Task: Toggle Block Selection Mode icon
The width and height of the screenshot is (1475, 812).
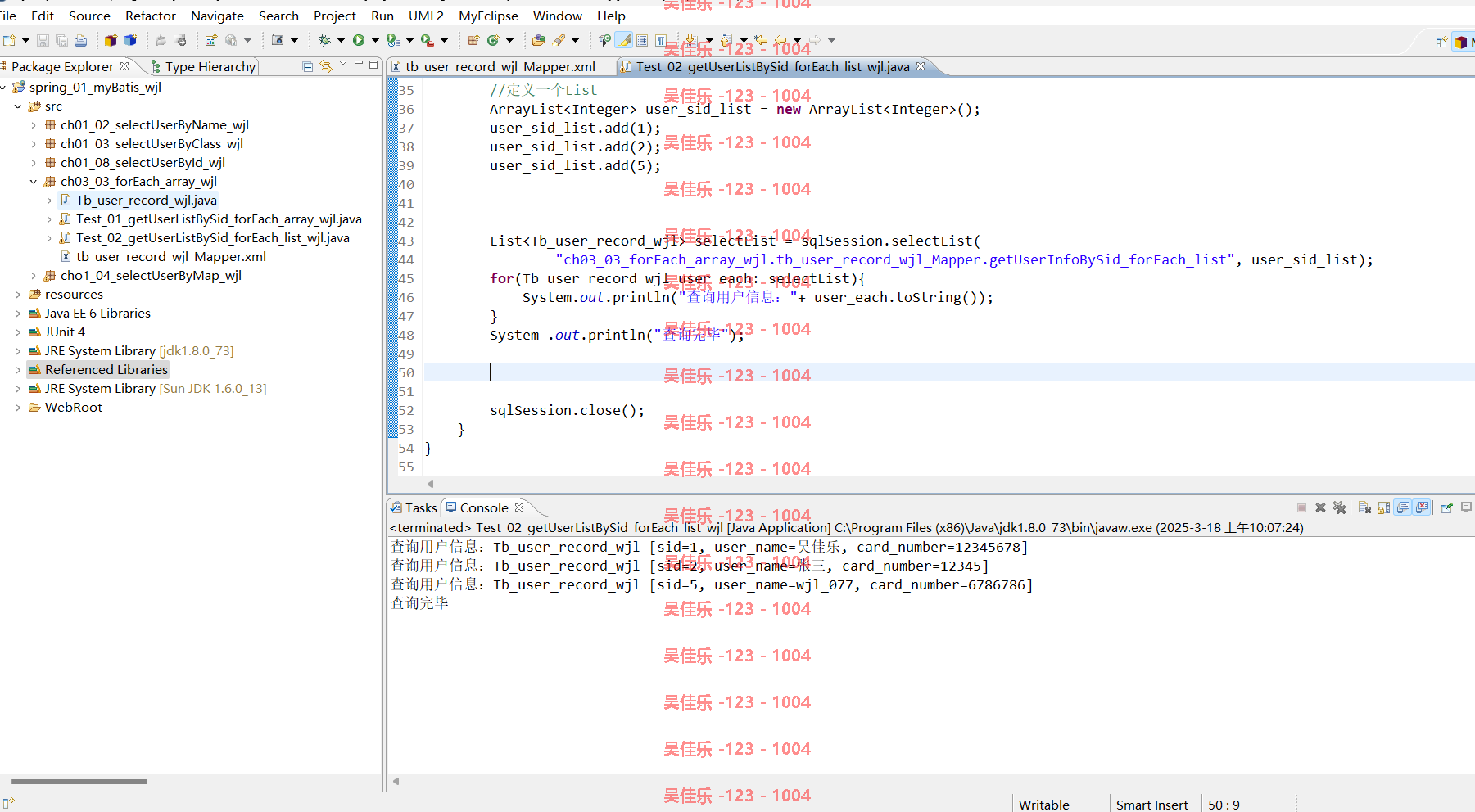Action: tap(642, 40)
